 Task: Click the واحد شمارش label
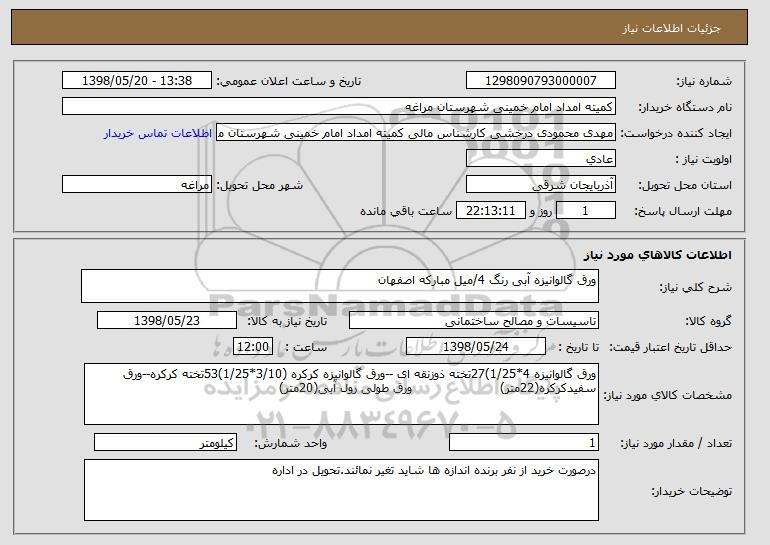pyautogui.click(x=291, y=443)
